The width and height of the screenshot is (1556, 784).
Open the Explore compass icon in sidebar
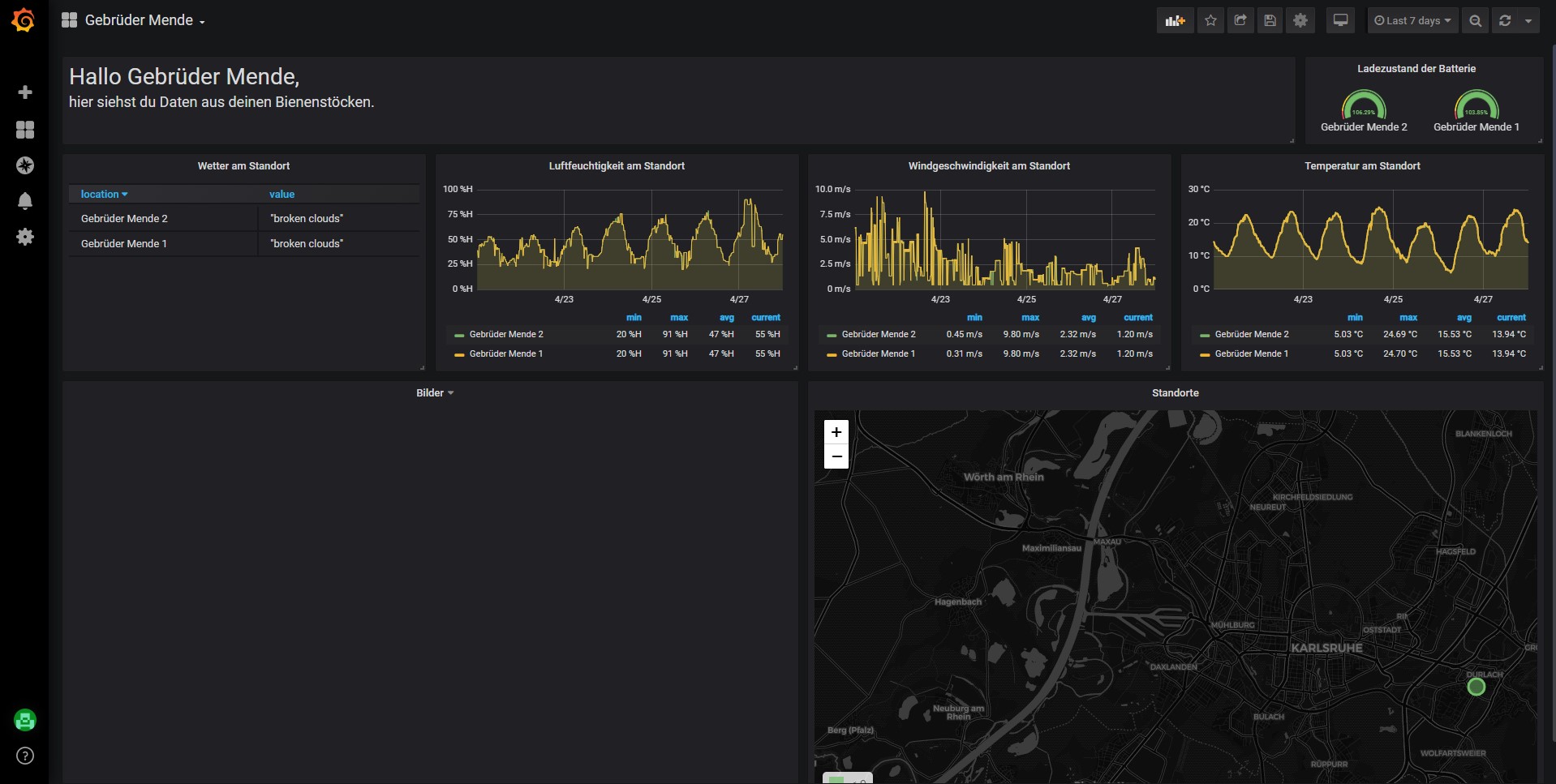click(x=25, y=165)
